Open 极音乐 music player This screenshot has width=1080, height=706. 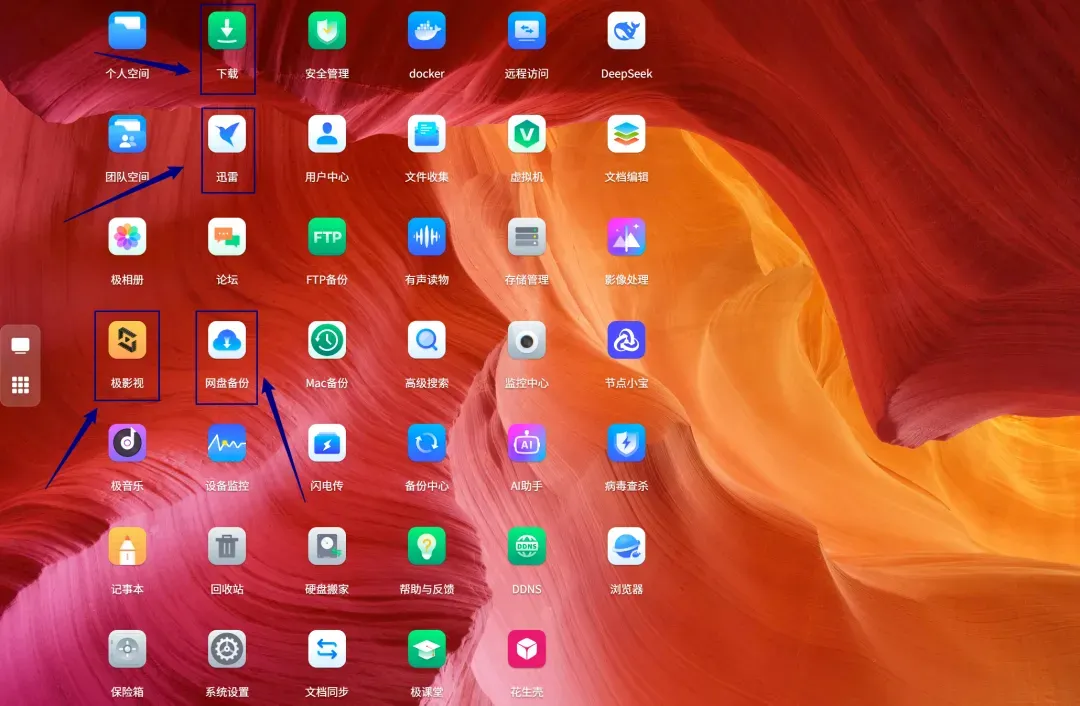tap(127, 443)
